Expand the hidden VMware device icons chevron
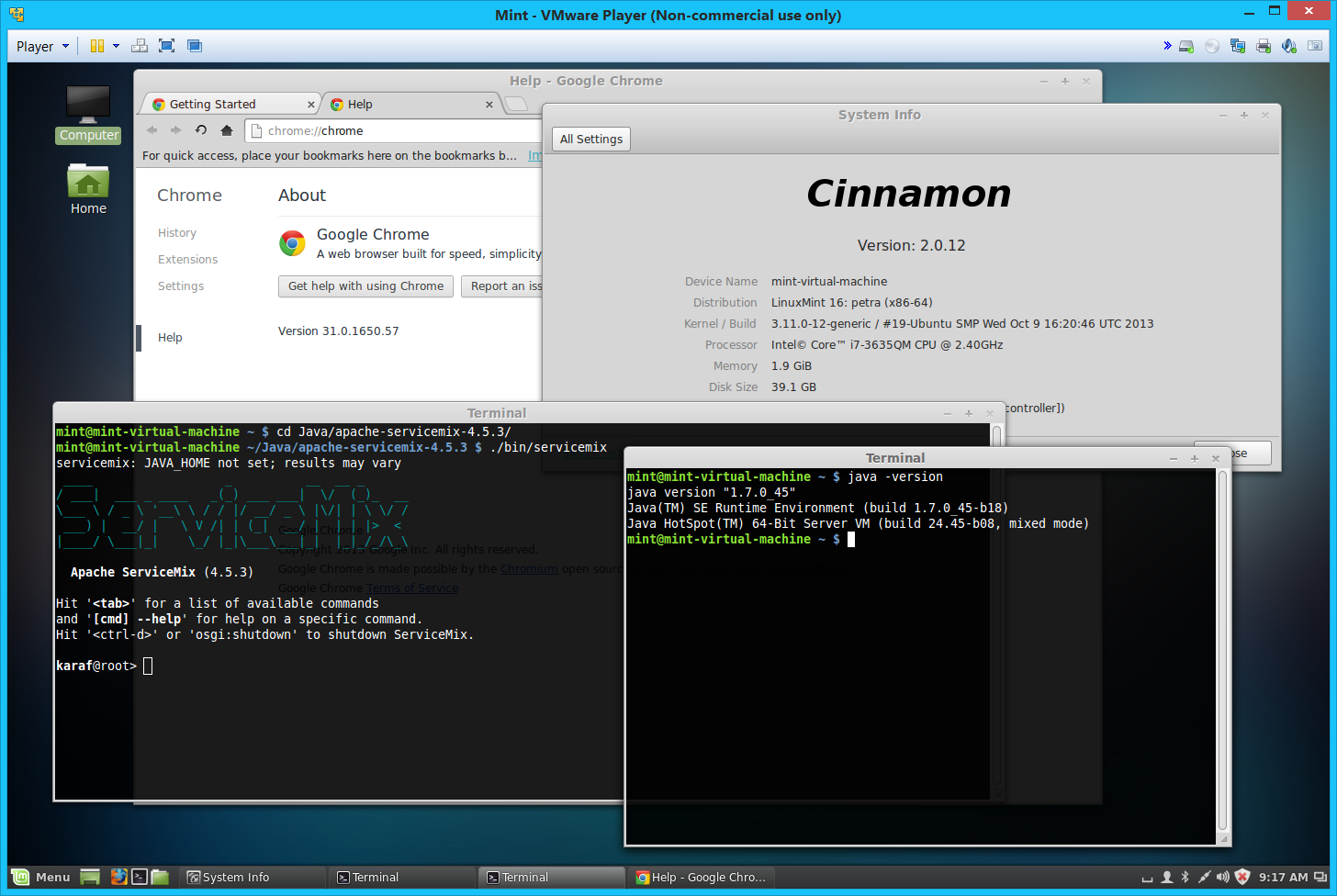This screenshot has height=896, width=1337. (1167, 45)
